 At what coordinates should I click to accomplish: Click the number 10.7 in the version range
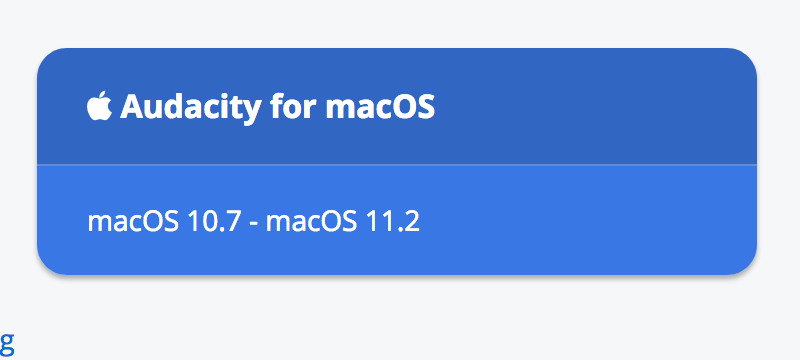point(214,222)
